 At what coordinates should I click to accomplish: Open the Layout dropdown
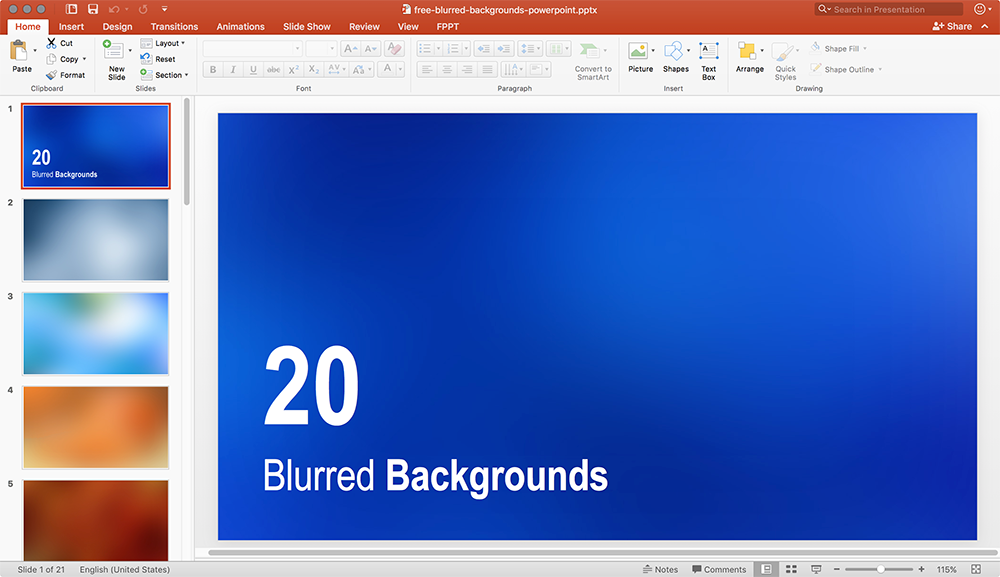(x=164, y=43)
